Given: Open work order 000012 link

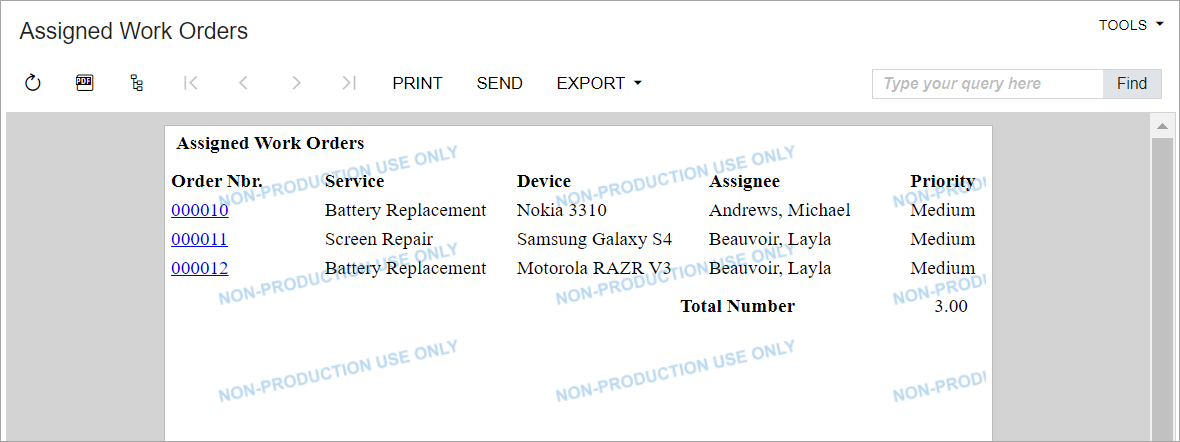Looking at the screenshot, I should click(x=200, y=268).
